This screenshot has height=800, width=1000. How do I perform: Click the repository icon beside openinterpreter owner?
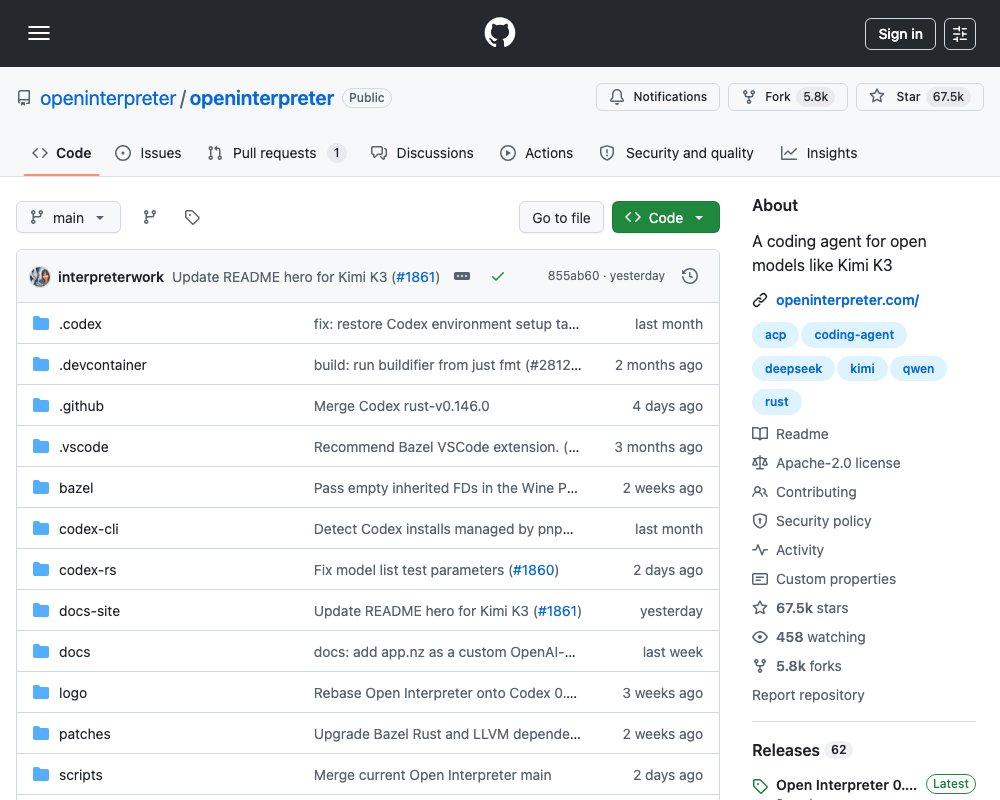(24, 98)
